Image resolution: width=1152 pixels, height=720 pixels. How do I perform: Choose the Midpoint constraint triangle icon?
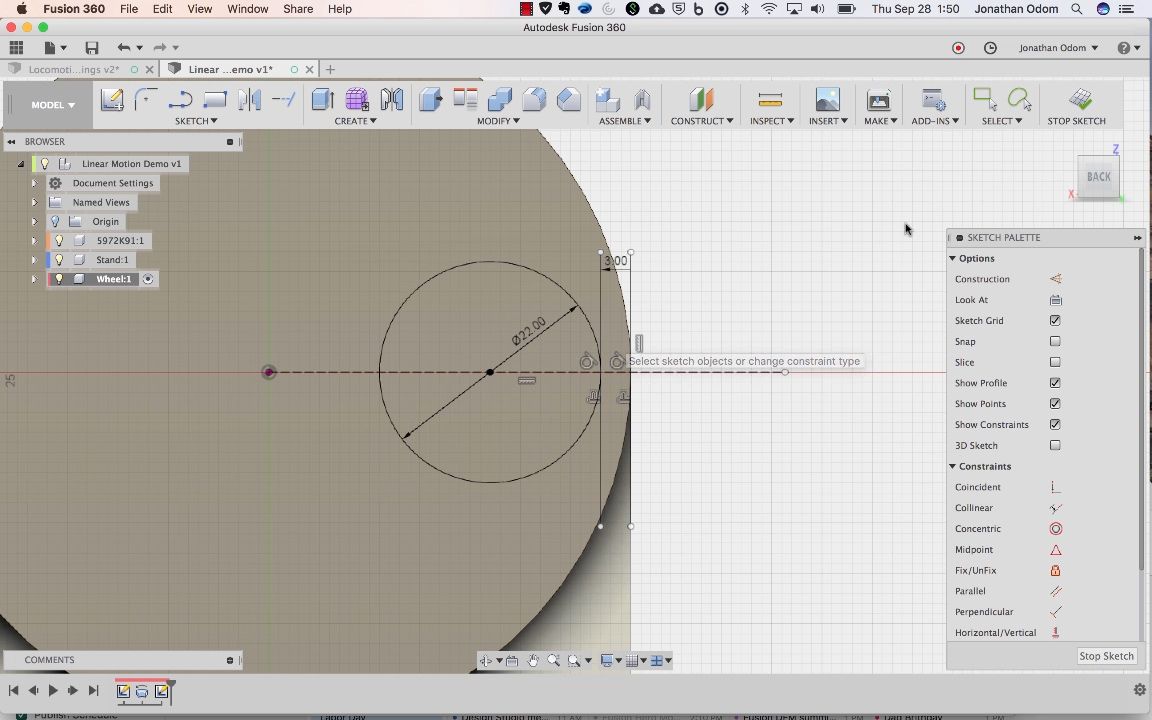[x=1055, y=550]
